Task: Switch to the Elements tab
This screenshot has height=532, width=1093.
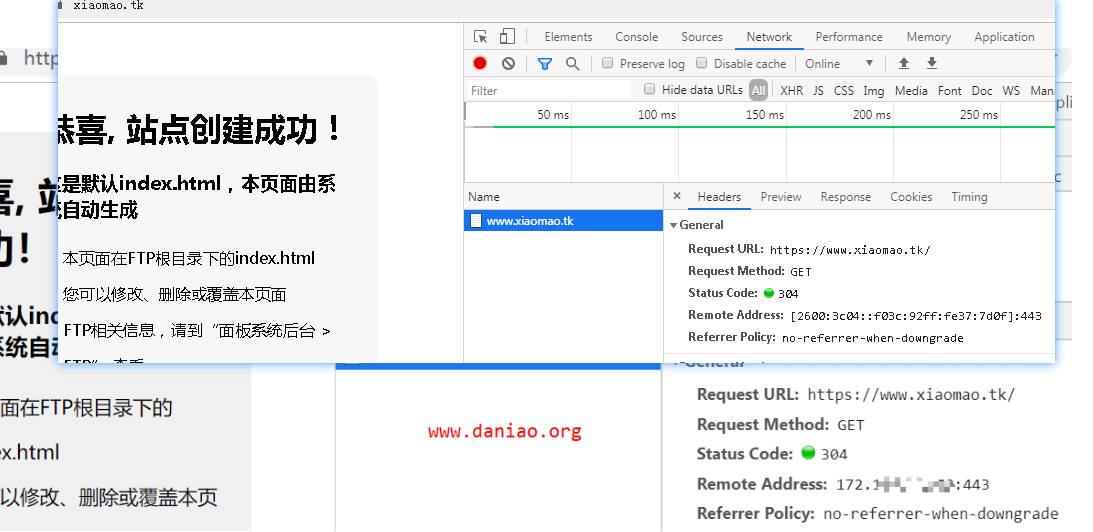Action: (568, 37)
